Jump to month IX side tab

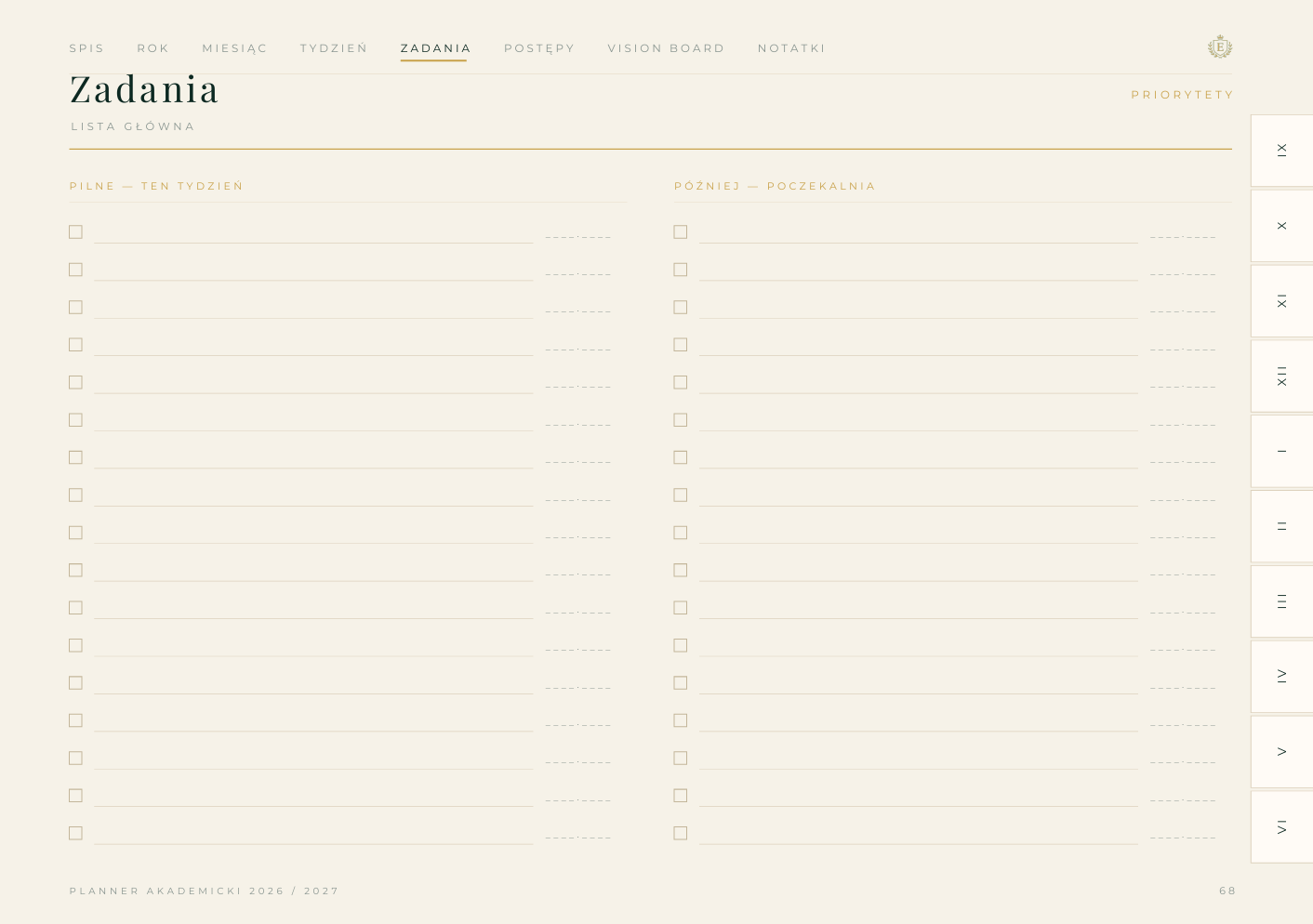pos(1282,151)
